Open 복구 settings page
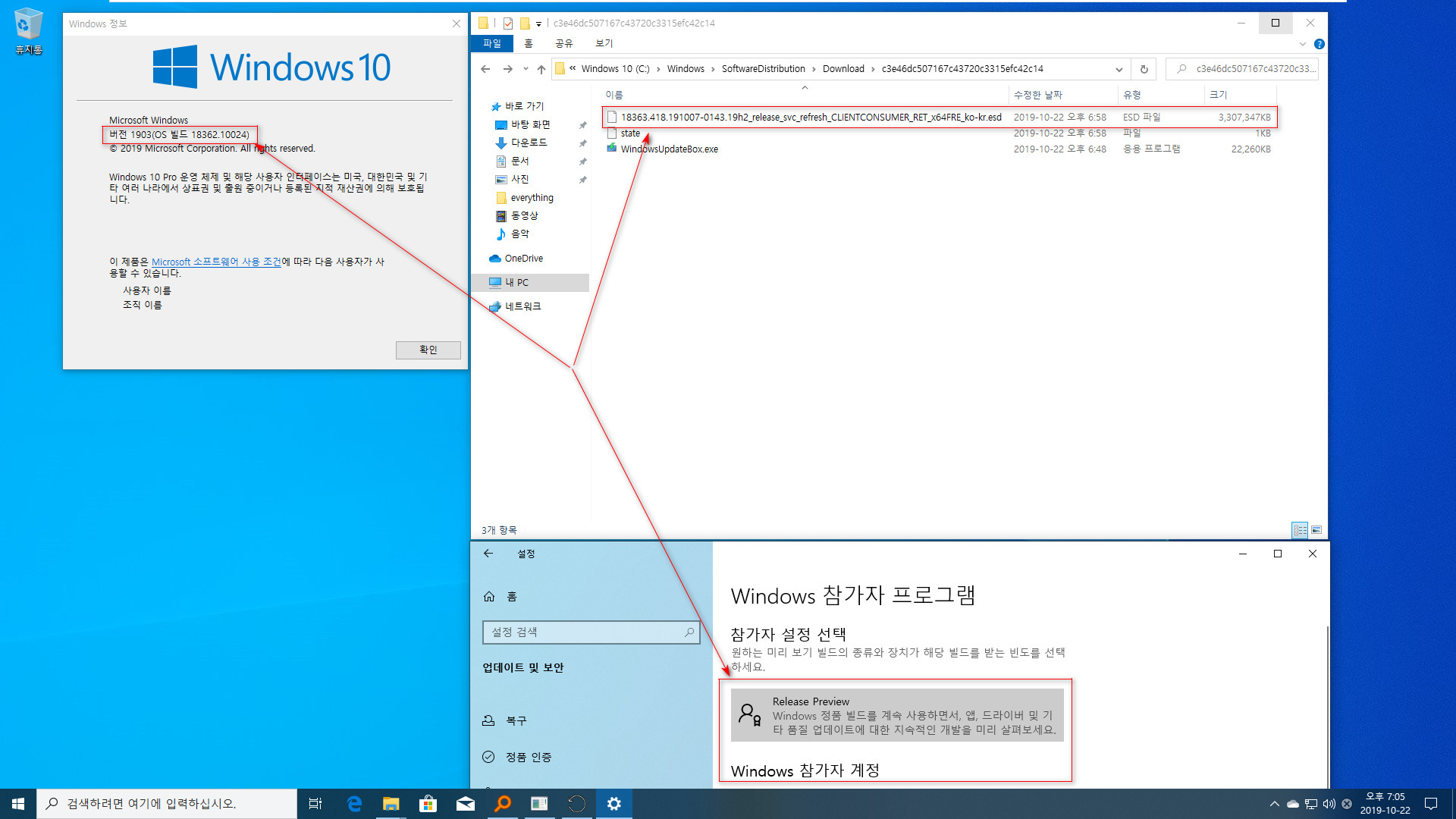The width and height of the screenshot is (1456, 819). pos(504,721)
